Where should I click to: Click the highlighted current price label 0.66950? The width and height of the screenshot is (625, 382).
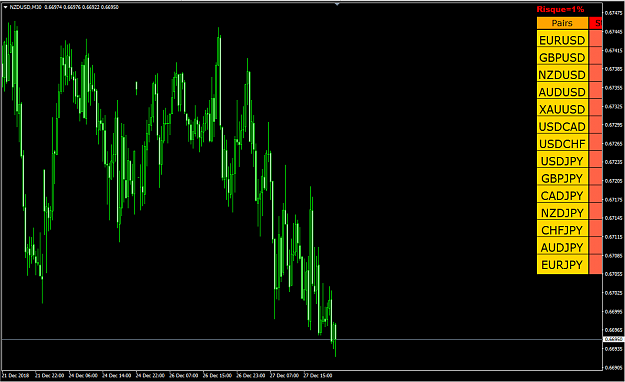click(x=614, y=339)
